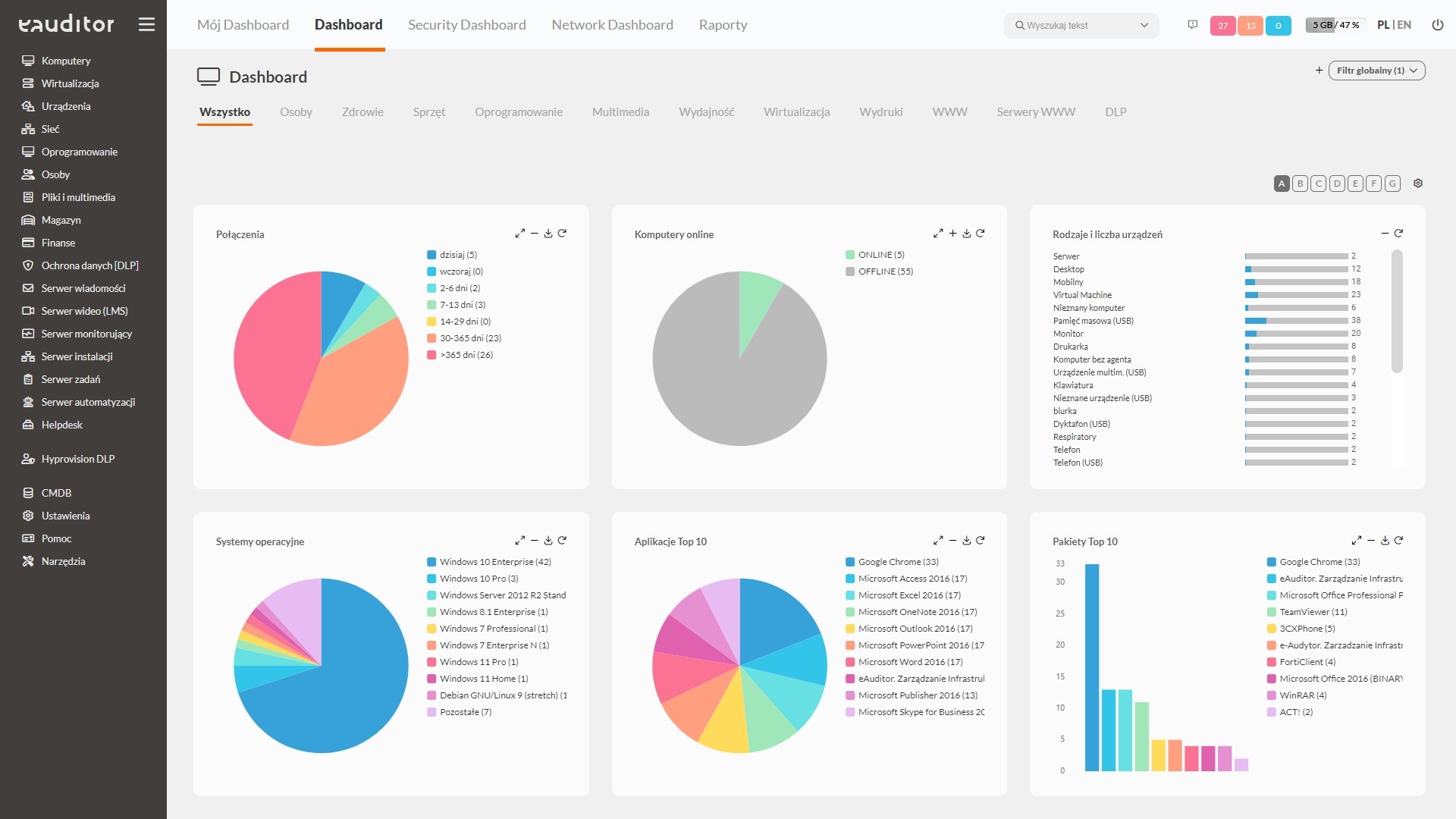1456x819 pixels.
Task: Switch to the Osoby dashboard tab
Action: 295,112
